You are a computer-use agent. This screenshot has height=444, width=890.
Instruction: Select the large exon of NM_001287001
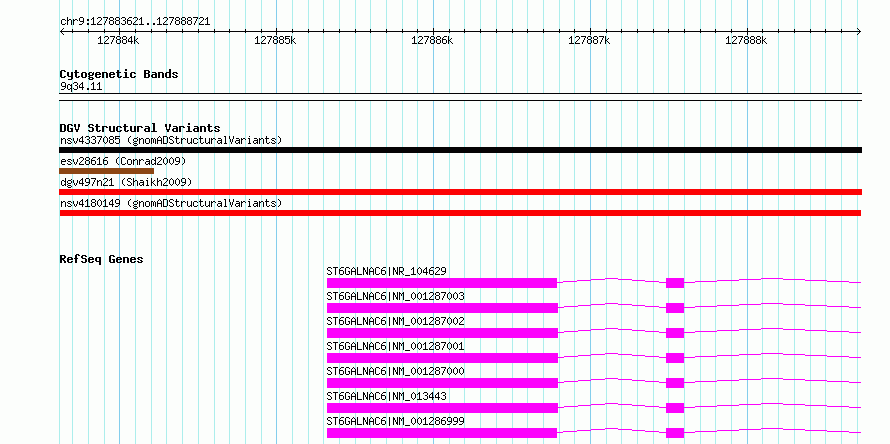point(442,358)
